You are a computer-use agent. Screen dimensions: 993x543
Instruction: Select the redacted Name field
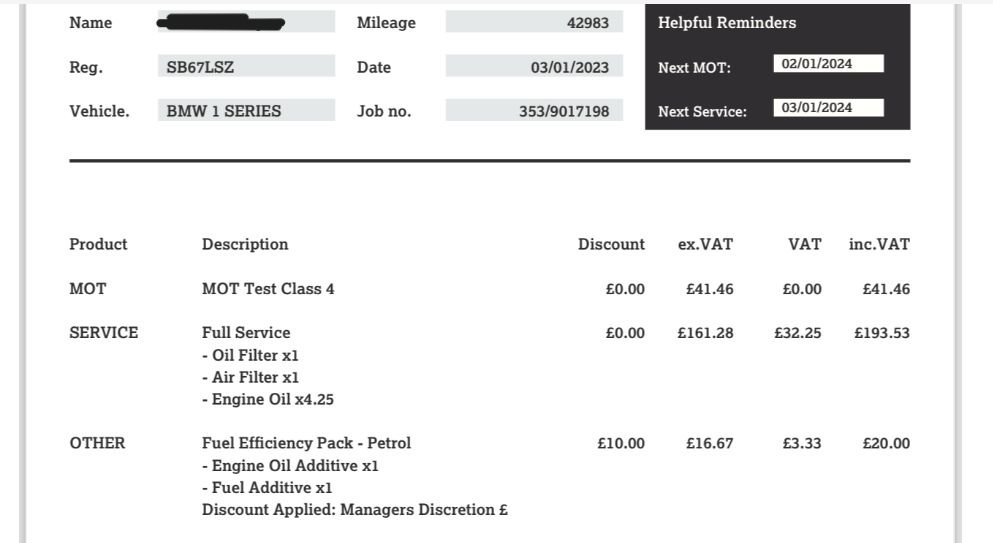click(x=246, y=22)
